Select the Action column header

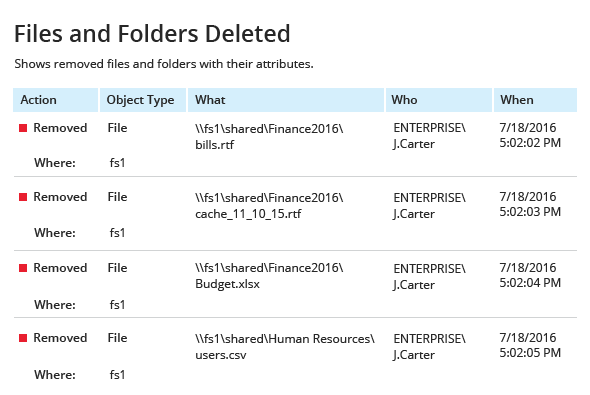tap(55, 100)
